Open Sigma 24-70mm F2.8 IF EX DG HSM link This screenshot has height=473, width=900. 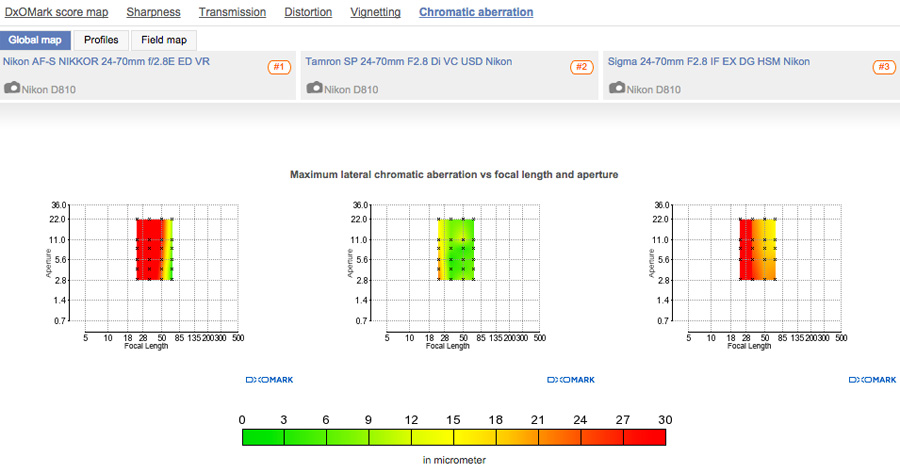click(709, 61)
